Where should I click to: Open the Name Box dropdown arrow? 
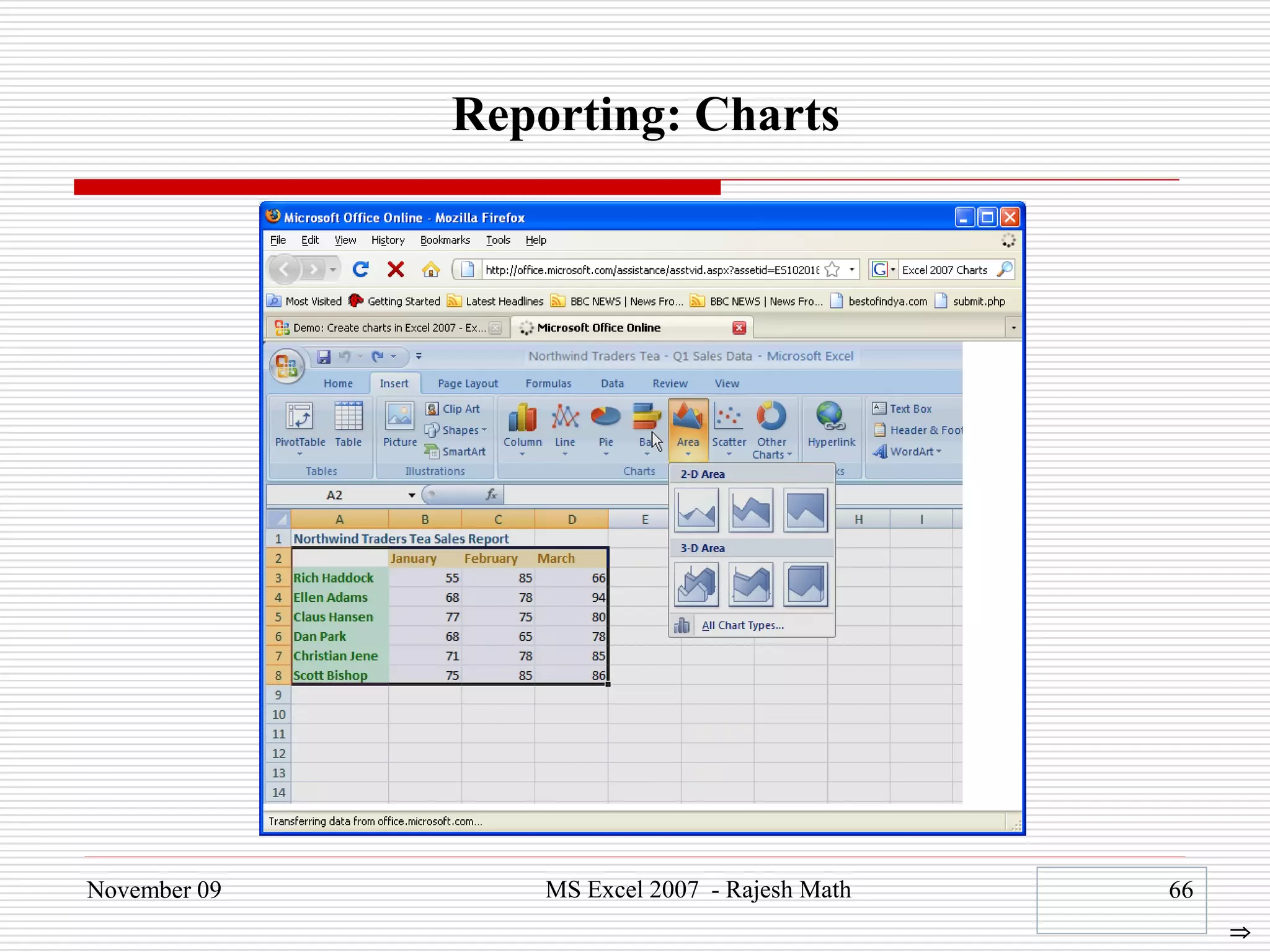411,495
